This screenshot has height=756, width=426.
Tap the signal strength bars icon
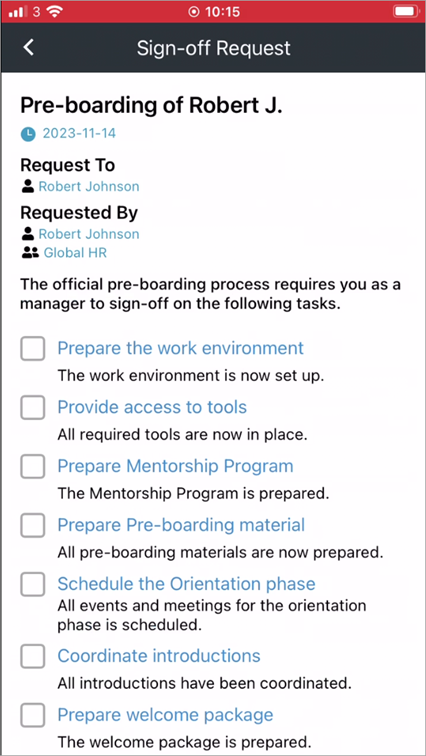pyautogui.click(x=18, y=12)
